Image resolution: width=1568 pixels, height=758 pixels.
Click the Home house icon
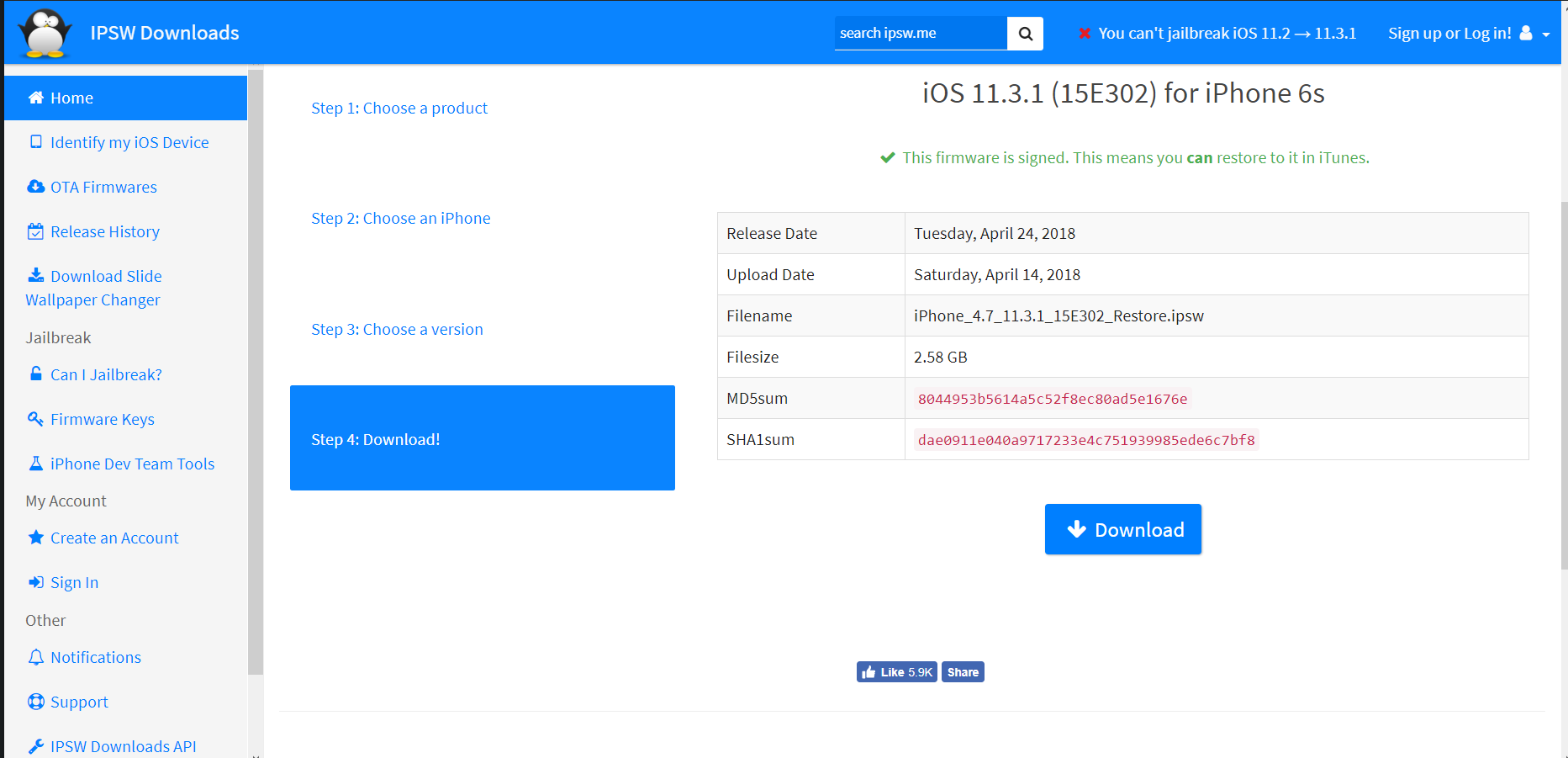coord(36,98)
